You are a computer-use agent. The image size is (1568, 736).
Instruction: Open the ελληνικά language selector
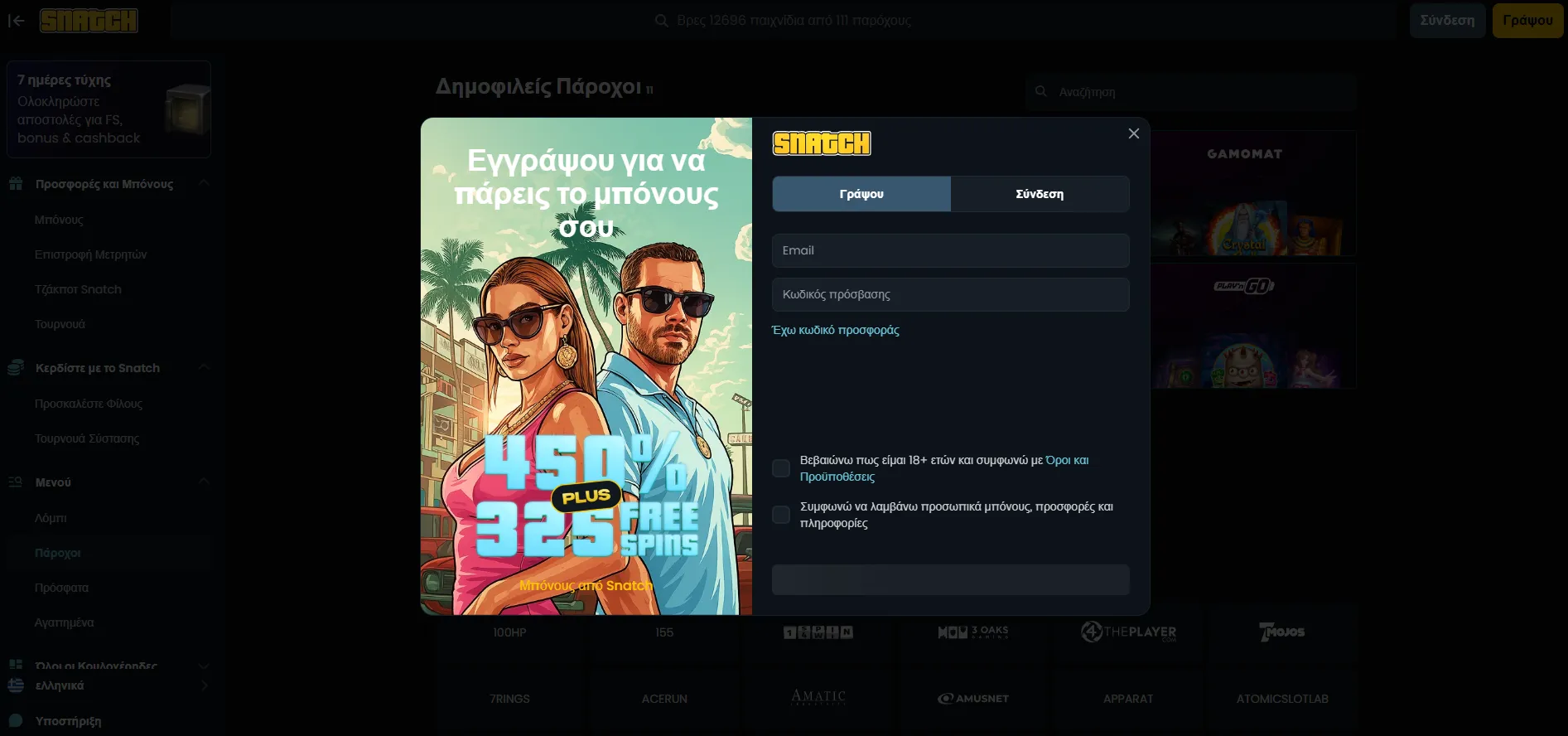pos(108,685)
